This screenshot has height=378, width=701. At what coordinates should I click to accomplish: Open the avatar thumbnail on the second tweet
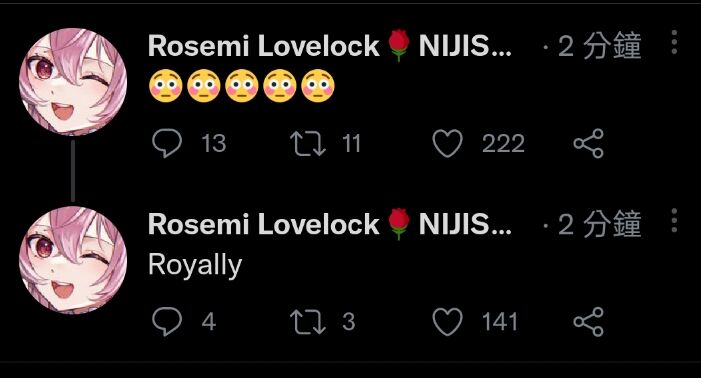point(73,260)
